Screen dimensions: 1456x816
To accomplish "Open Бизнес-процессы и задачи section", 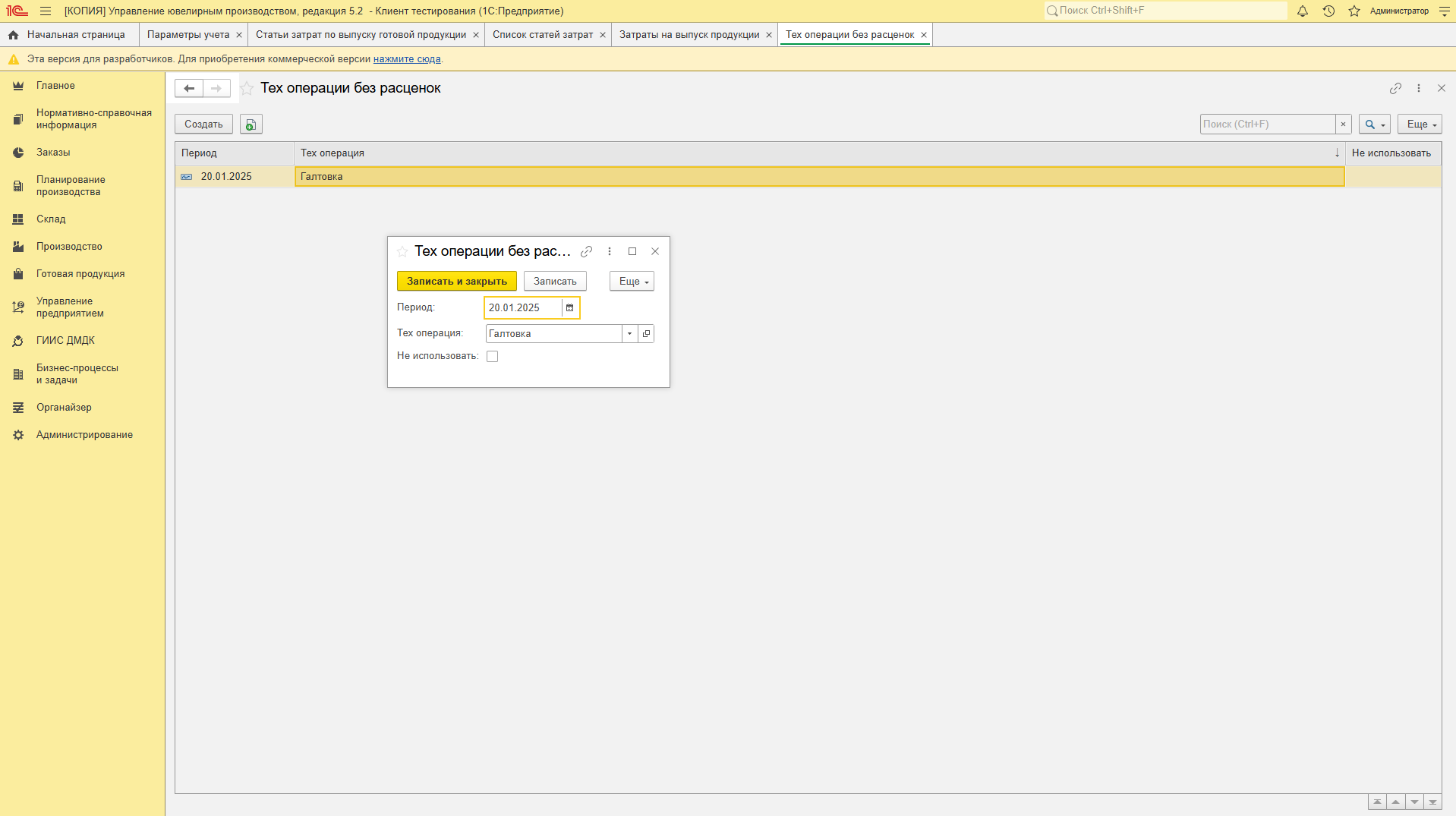I will (82, 374).
